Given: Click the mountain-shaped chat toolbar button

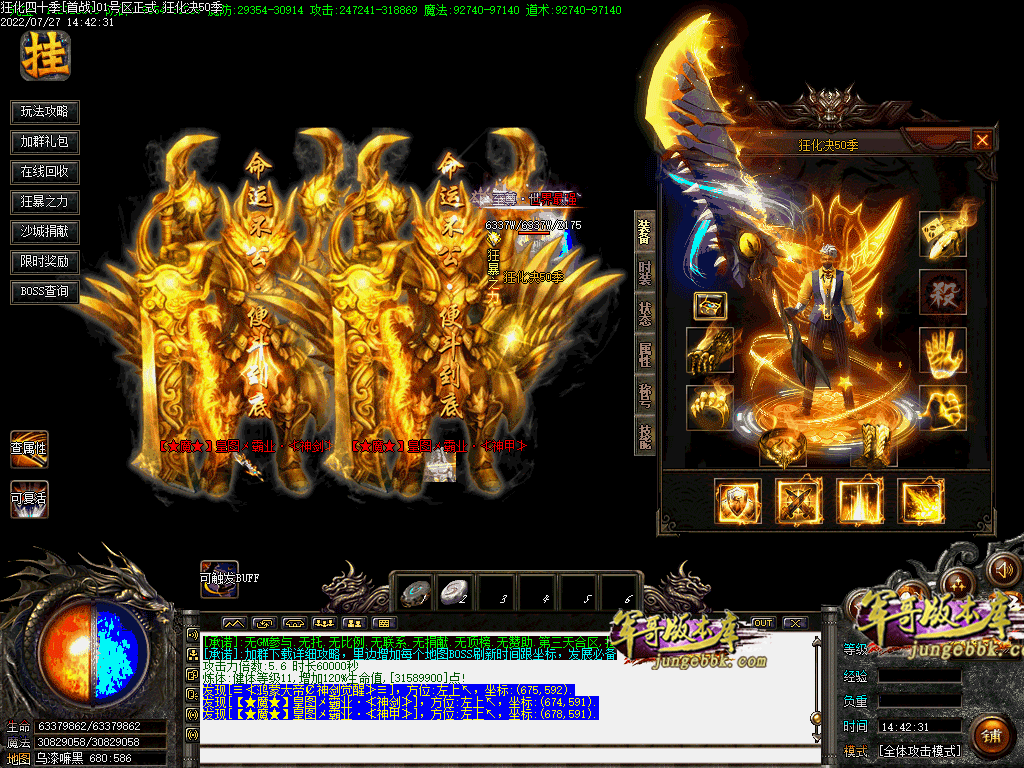Looking at the screenshot, I should [x=234, y=623].
